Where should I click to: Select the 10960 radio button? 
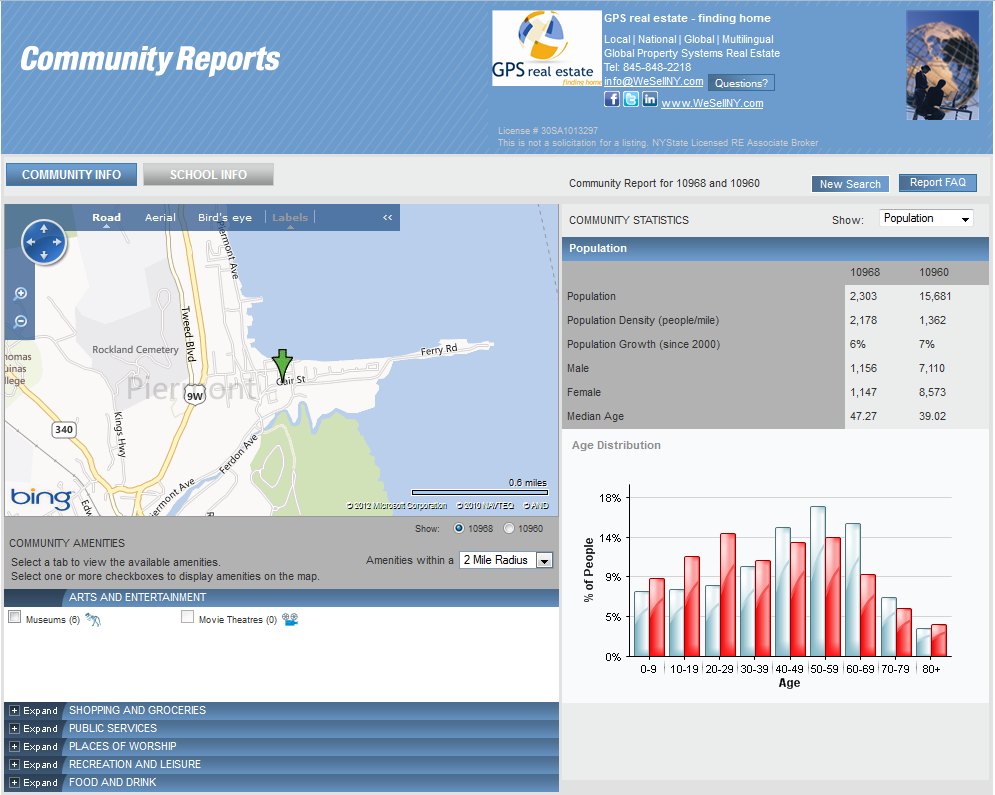pyautogui.click(x=509, y=528)
